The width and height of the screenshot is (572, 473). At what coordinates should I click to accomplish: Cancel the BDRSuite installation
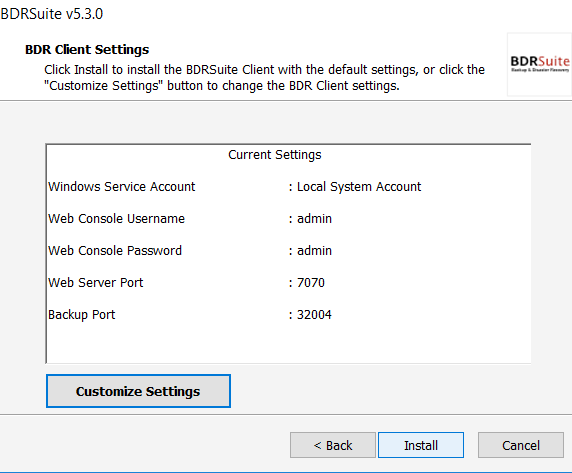(x=521, y=445)
